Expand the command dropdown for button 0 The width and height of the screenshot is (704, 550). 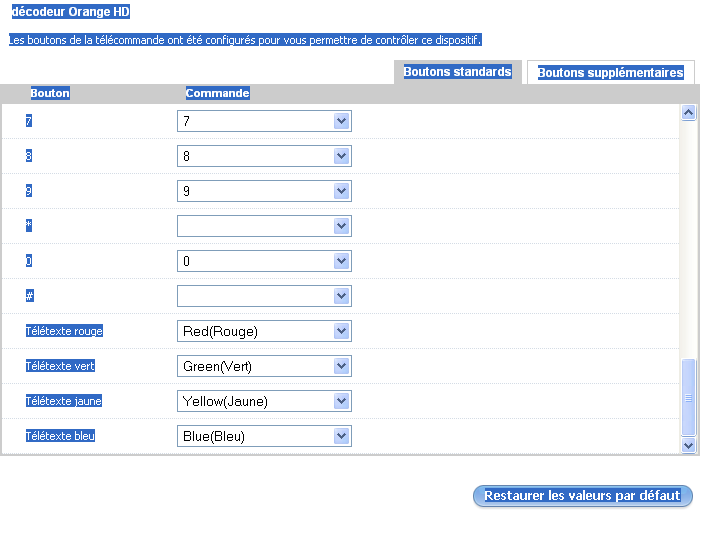[264, 261]
